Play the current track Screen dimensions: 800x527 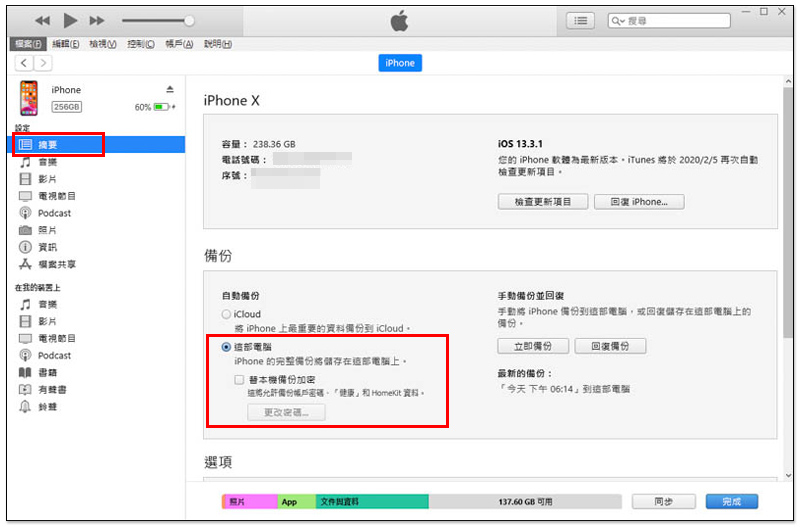[x=70, y=21]
